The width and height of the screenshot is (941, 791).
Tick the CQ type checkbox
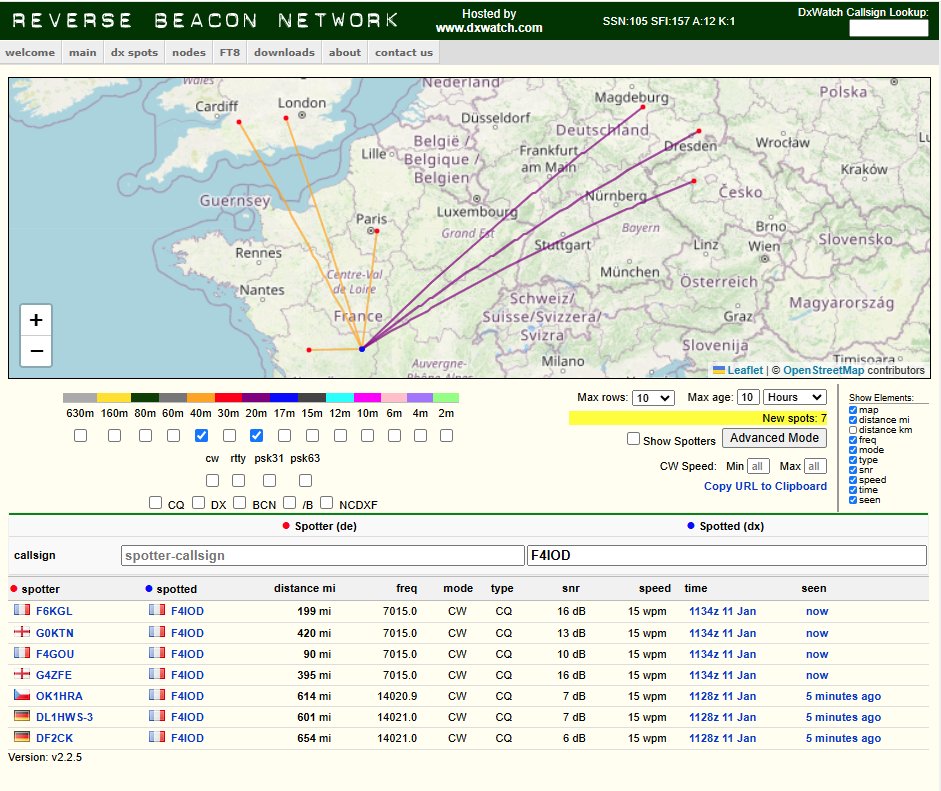(155, 502)
